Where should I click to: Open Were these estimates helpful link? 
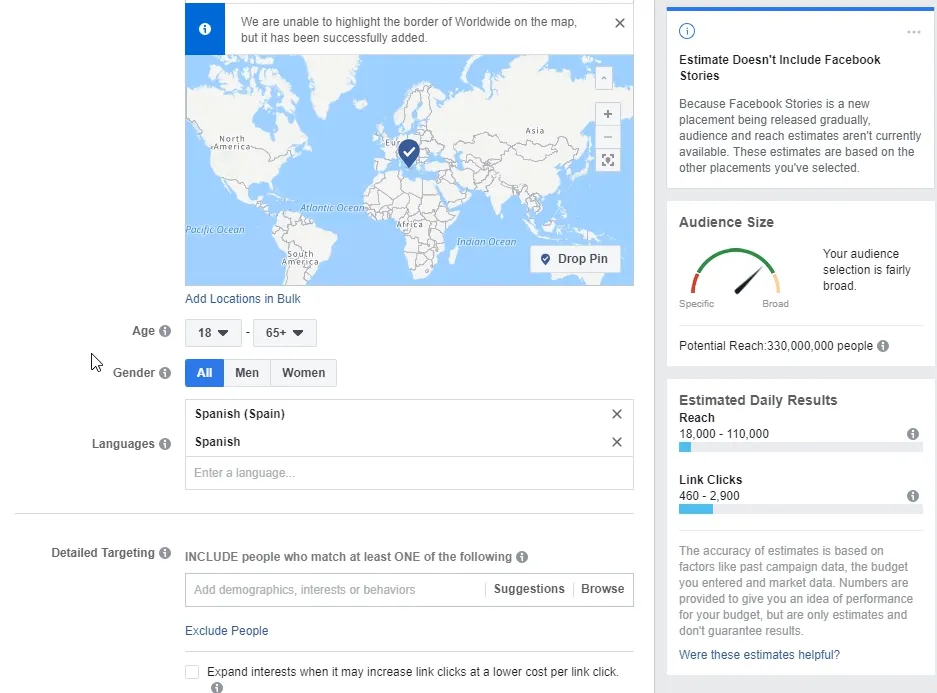point(759,655)
